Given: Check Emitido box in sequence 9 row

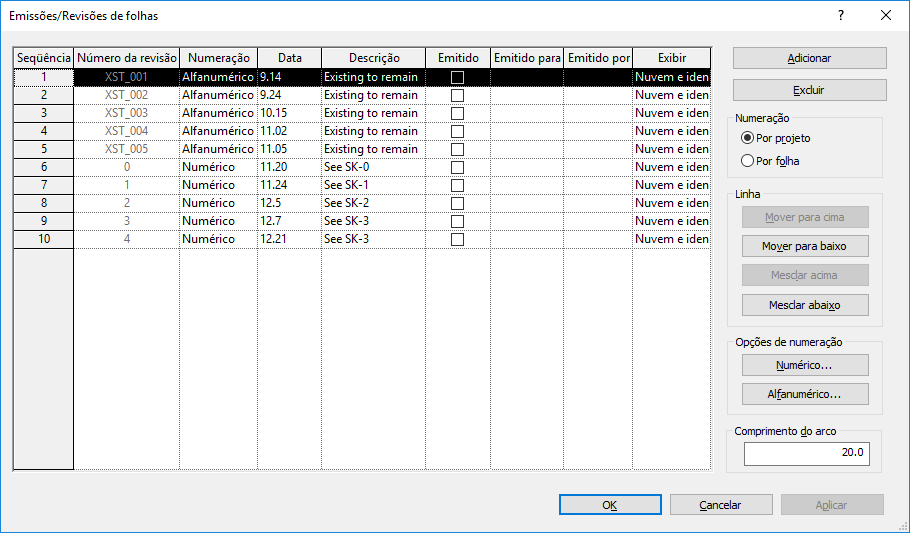Looking at the screenshot, I should (457, 221).
